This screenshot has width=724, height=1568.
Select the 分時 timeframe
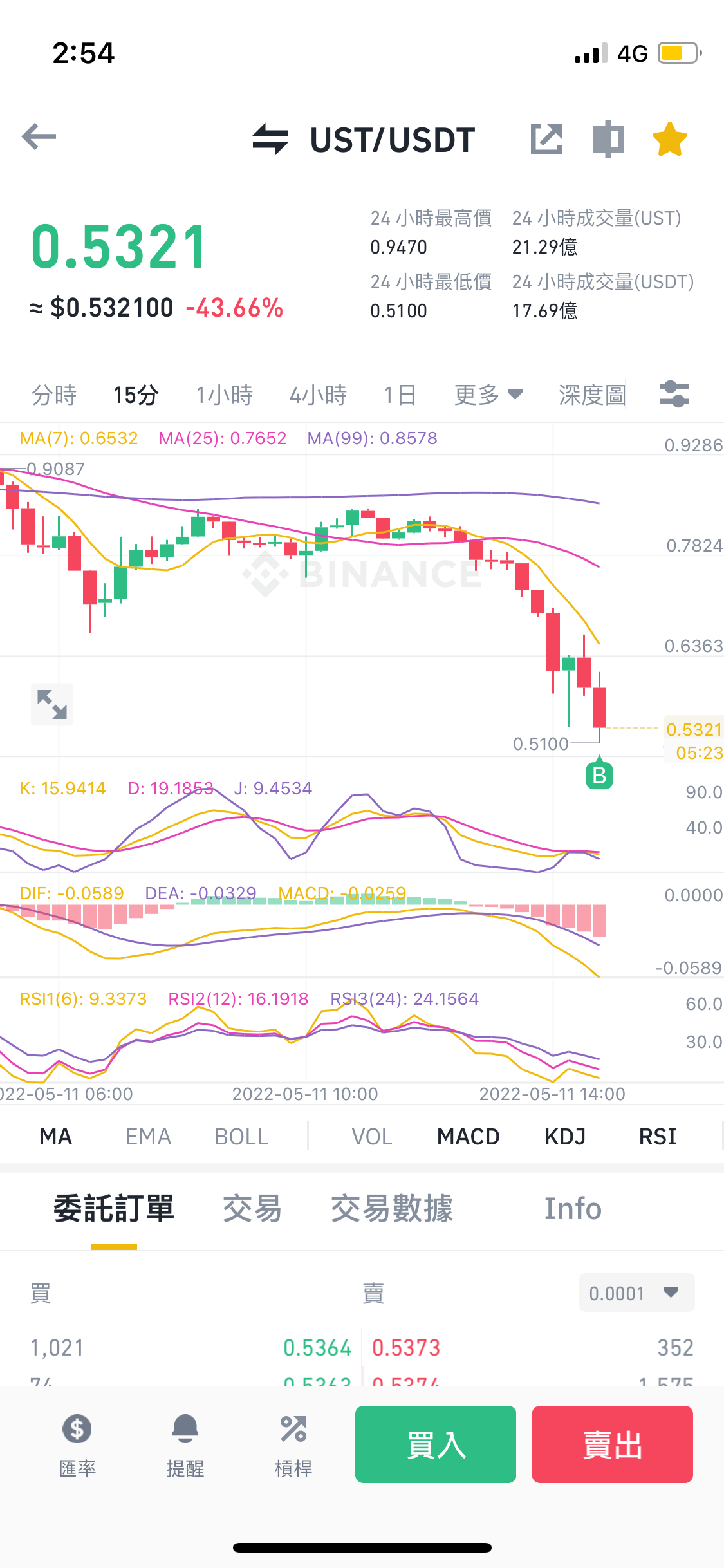pyautogui.click(x=54, y=395)
